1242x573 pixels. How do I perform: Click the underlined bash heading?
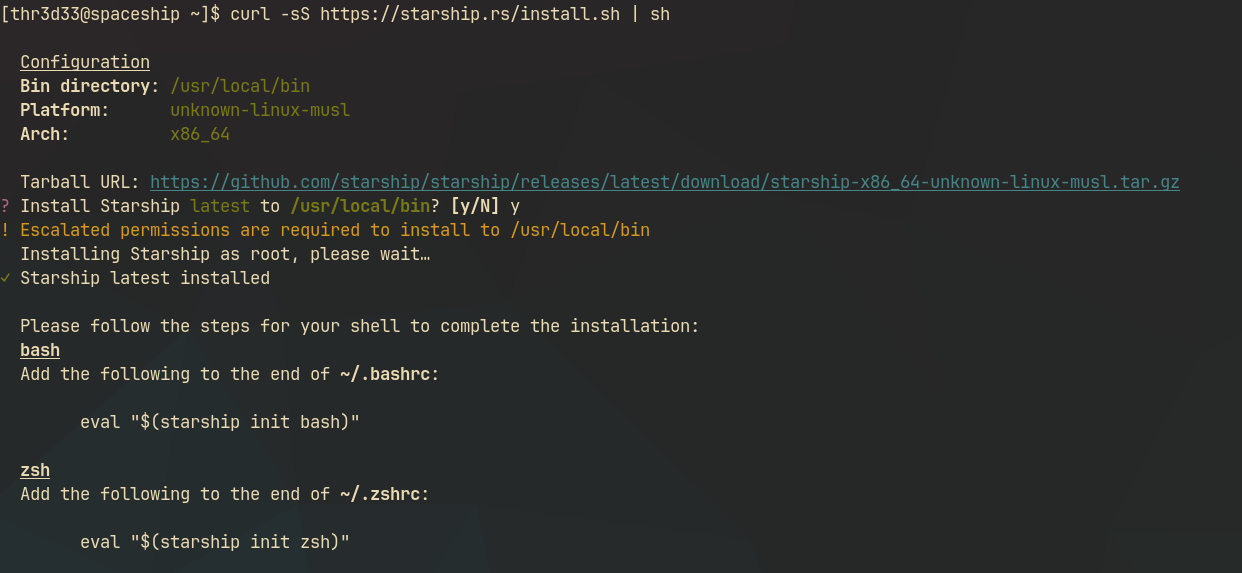[40, 350]
